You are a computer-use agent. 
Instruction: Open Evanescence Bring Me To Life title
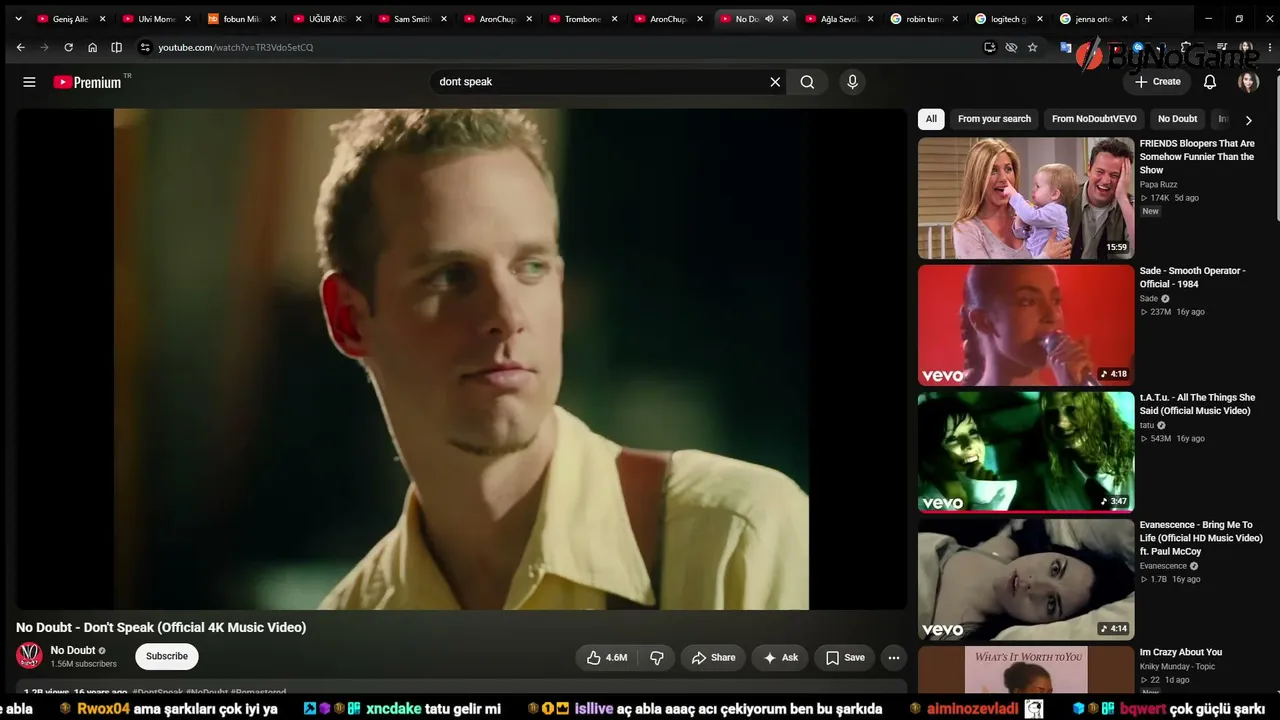1201,538
